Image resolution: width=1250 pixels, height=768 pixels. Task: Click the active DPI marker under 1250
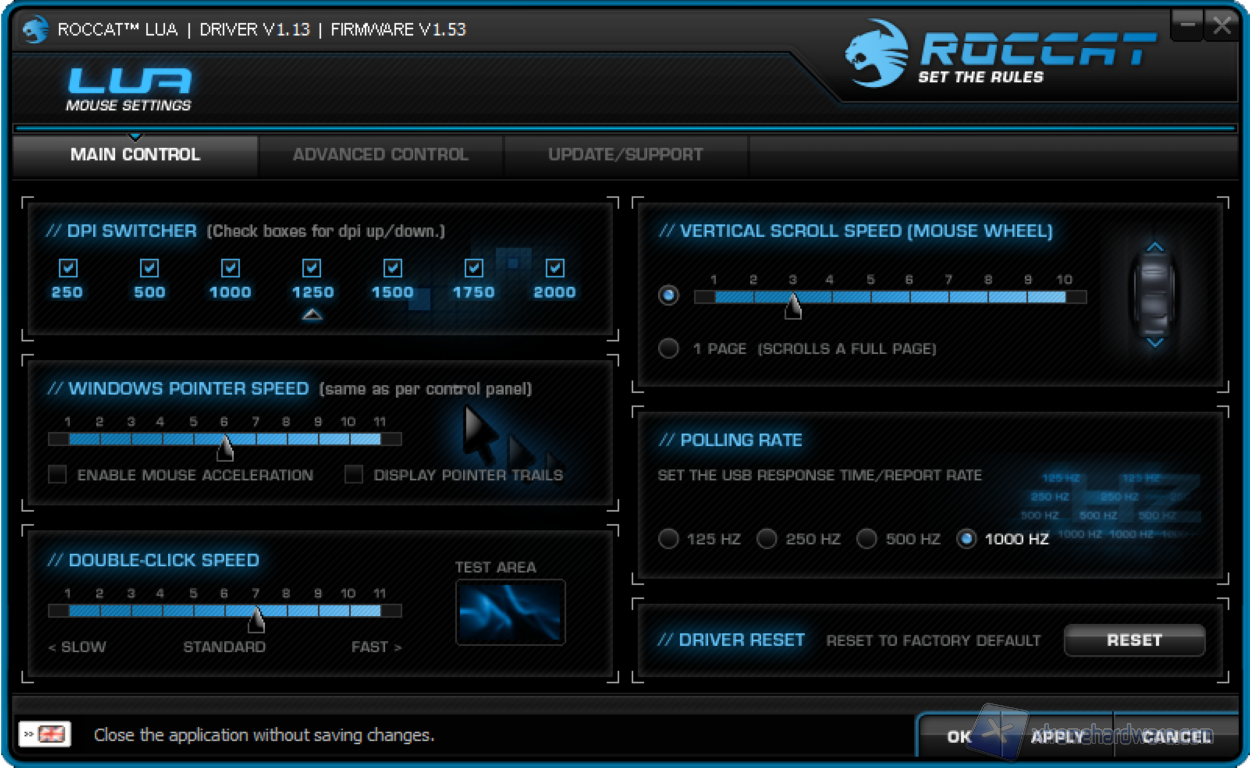point(312,315)
